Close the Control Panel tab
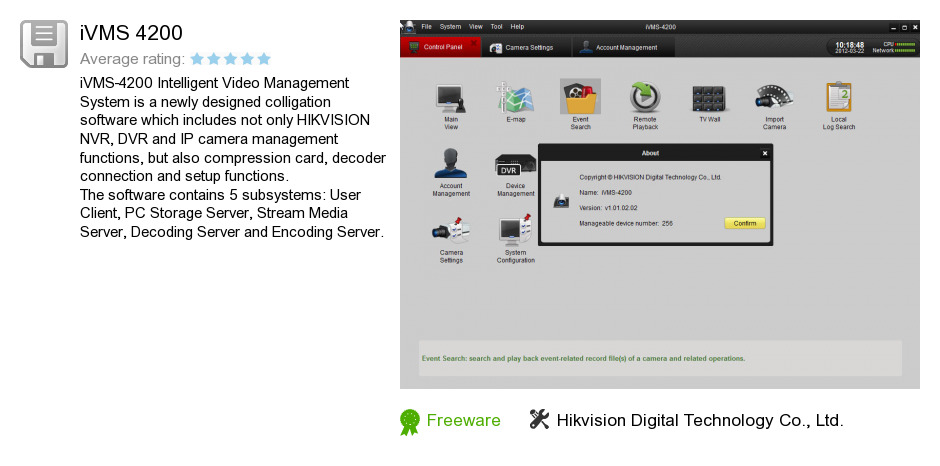The image size is (940, 466). pyautogui.click(x=474, y=43)
